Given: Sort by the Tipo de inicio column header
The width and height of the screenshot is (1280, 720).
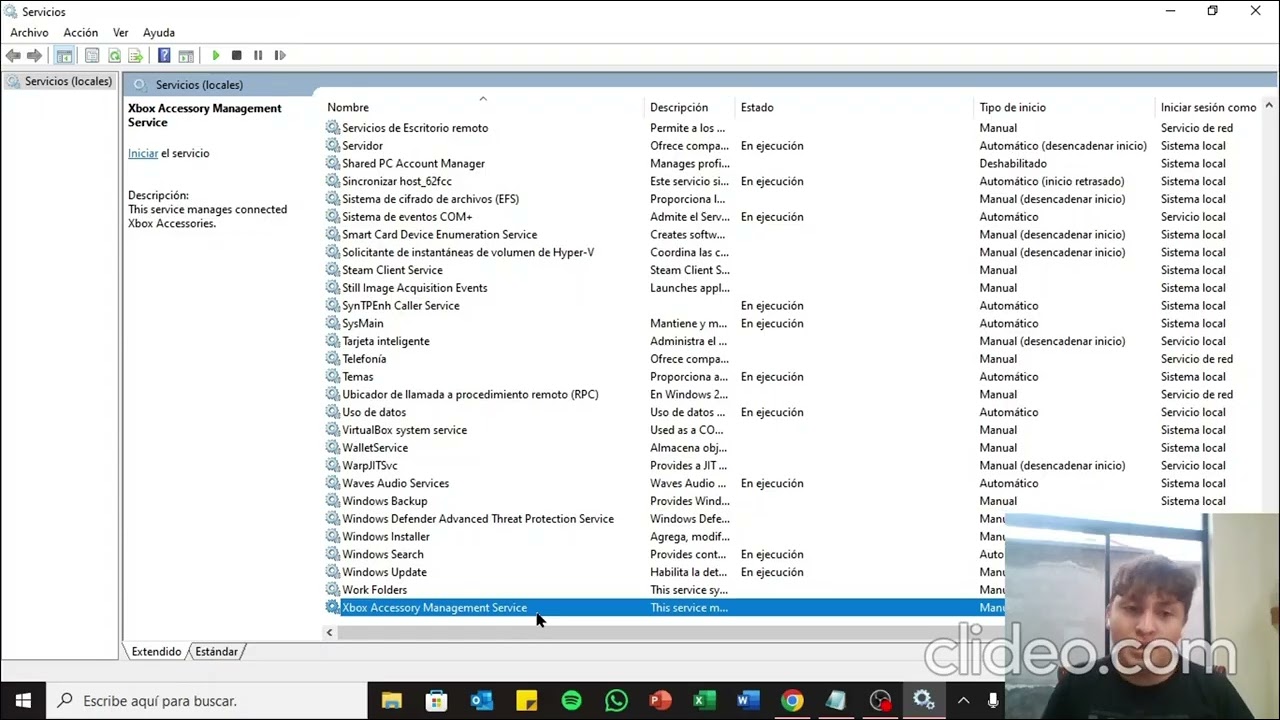Looking at the screenshot, I should click(1066, 108).
